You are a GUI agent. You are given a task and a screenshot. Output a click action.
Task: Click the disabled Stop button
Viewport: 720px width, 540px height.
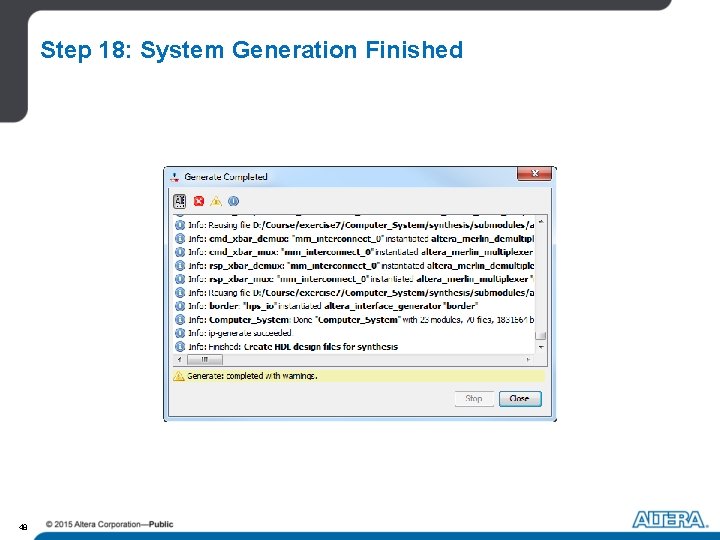[474, 399]
